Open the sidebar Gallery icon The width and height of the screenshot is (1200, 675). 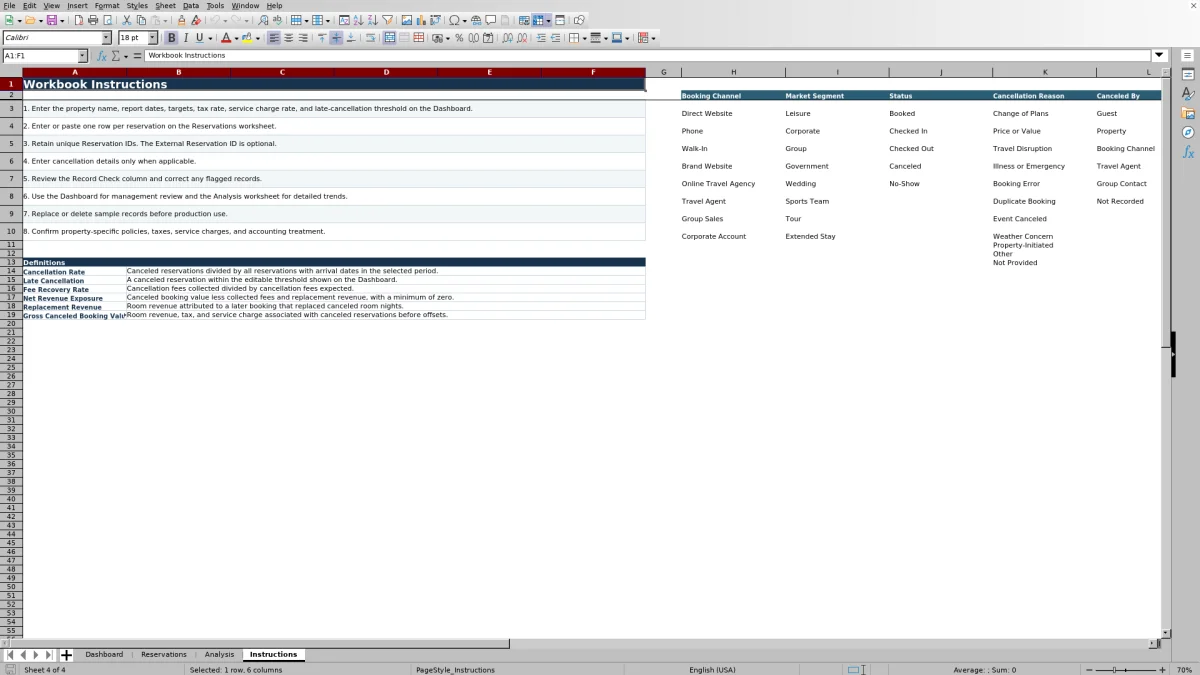coord(1188,113)
